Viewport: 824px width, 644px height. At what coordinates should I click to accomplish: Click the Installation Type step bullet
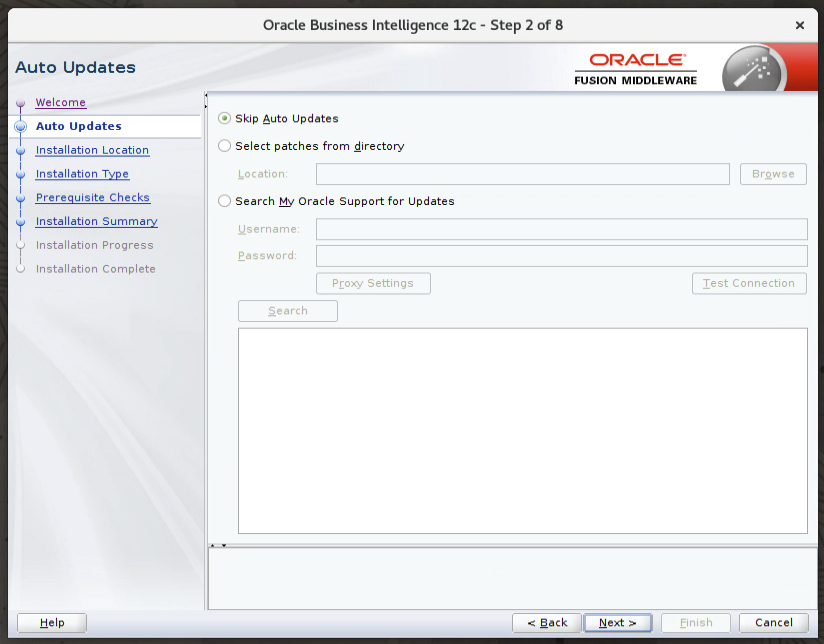(x=20, y=174)
